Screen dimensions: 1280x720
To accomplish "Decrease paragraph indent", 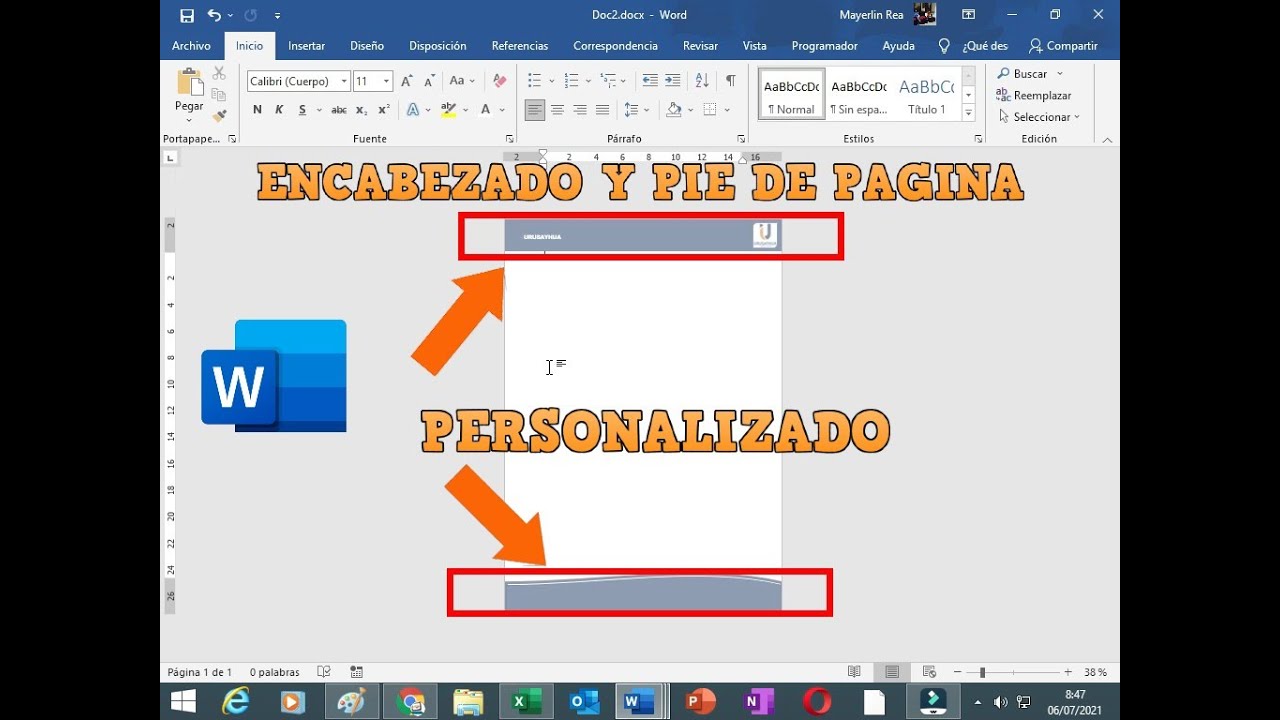I will tap(650, 81).
